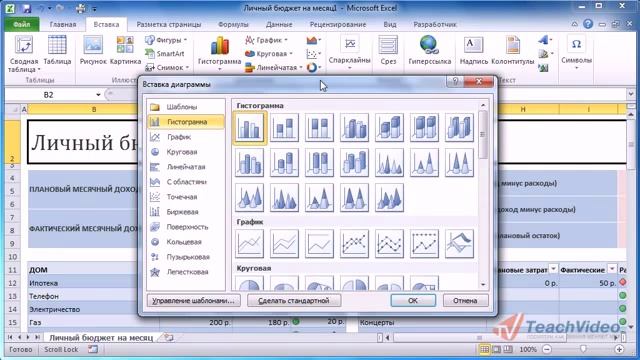
Task: Choose Линейчатая in the chart type list
Action: point(185,167)
